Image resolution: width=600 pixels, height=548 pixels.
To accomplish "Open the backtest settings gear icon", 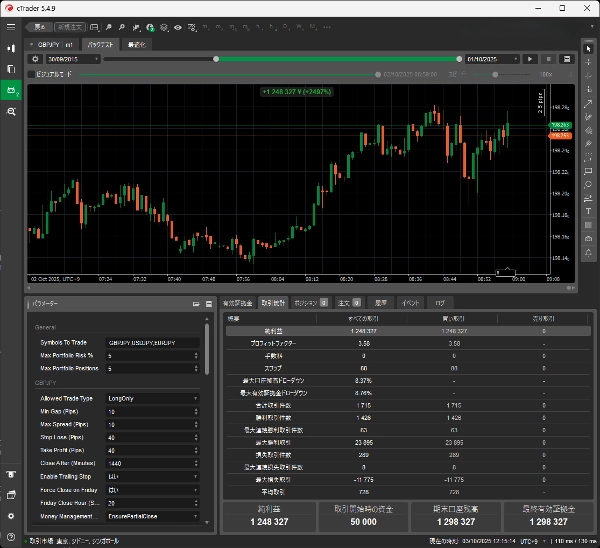I will (x=35, y=59).
